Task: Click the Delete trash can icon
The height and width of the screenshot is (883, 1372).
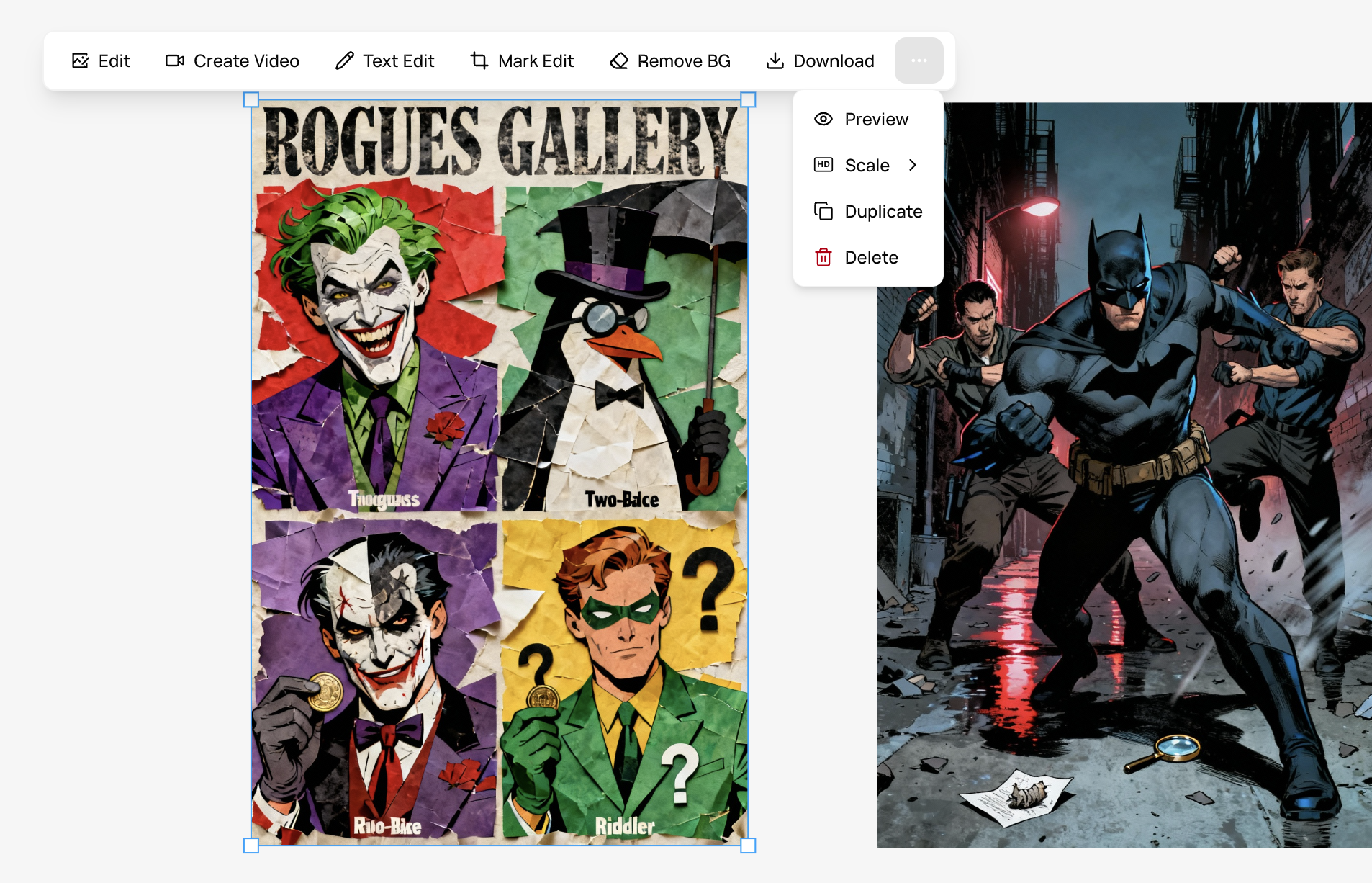Action: (x=823, y=258)
